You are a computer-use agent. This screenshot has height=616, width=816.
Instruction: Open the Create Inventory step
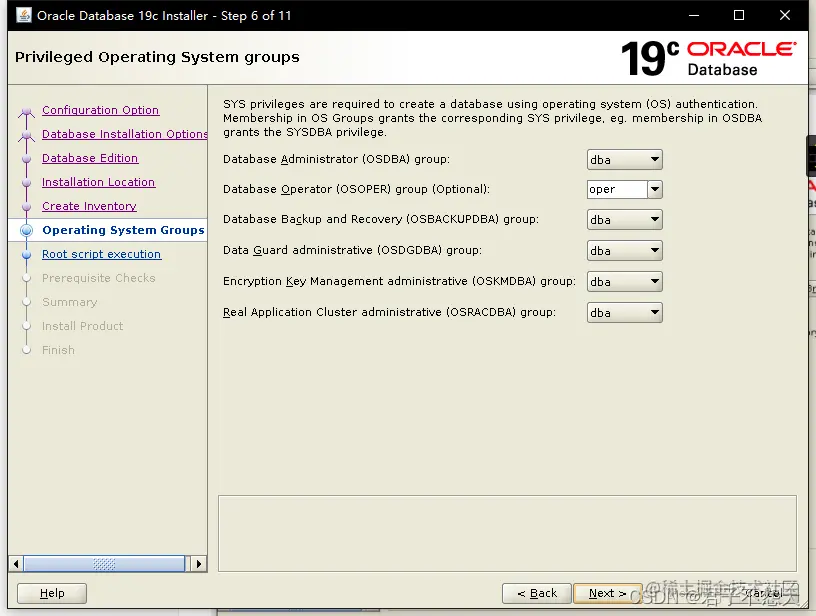pyautogui.click(x=89, y=206)
